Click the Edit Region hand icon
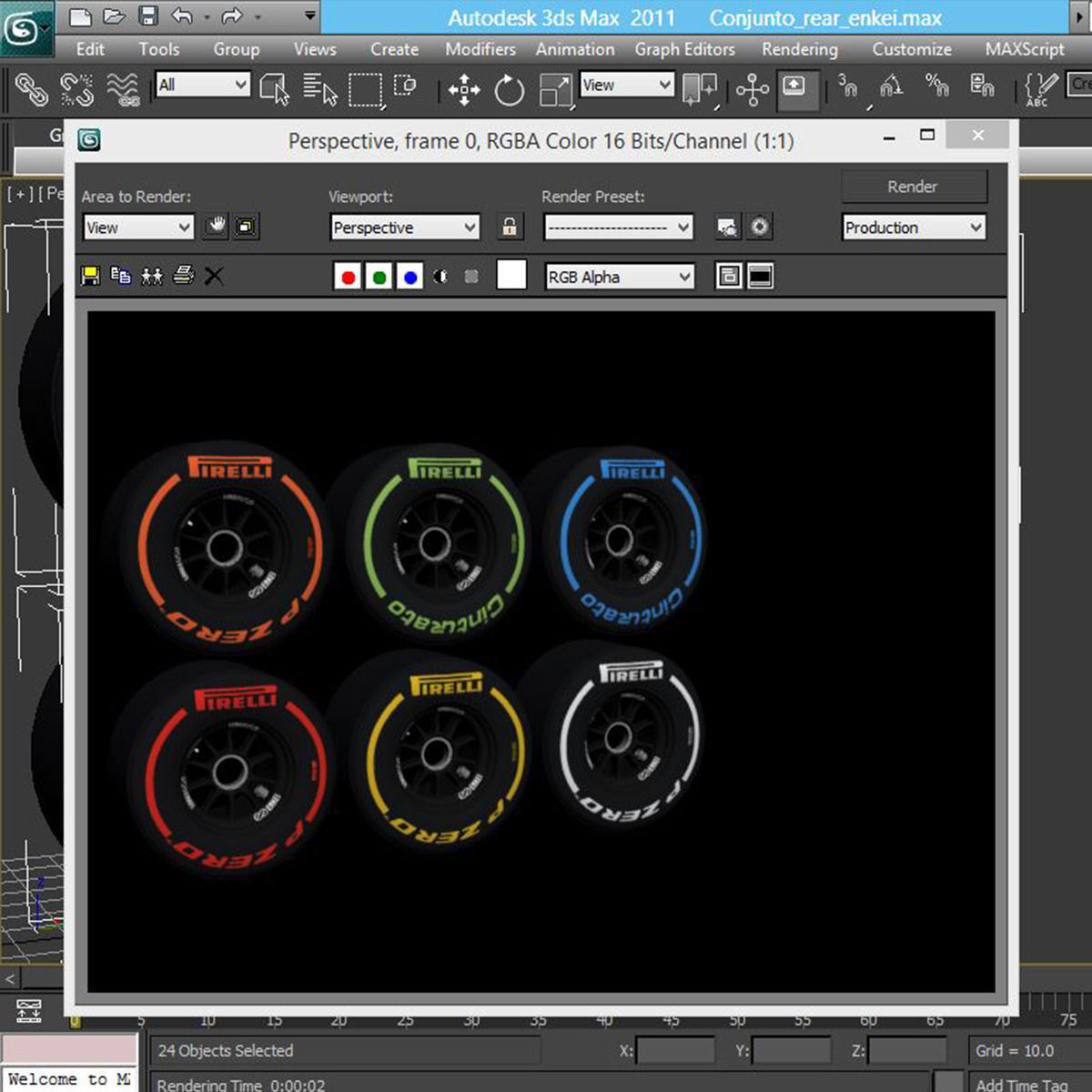This screenshot has width=1092, height=1092. [x=216, y=226]
